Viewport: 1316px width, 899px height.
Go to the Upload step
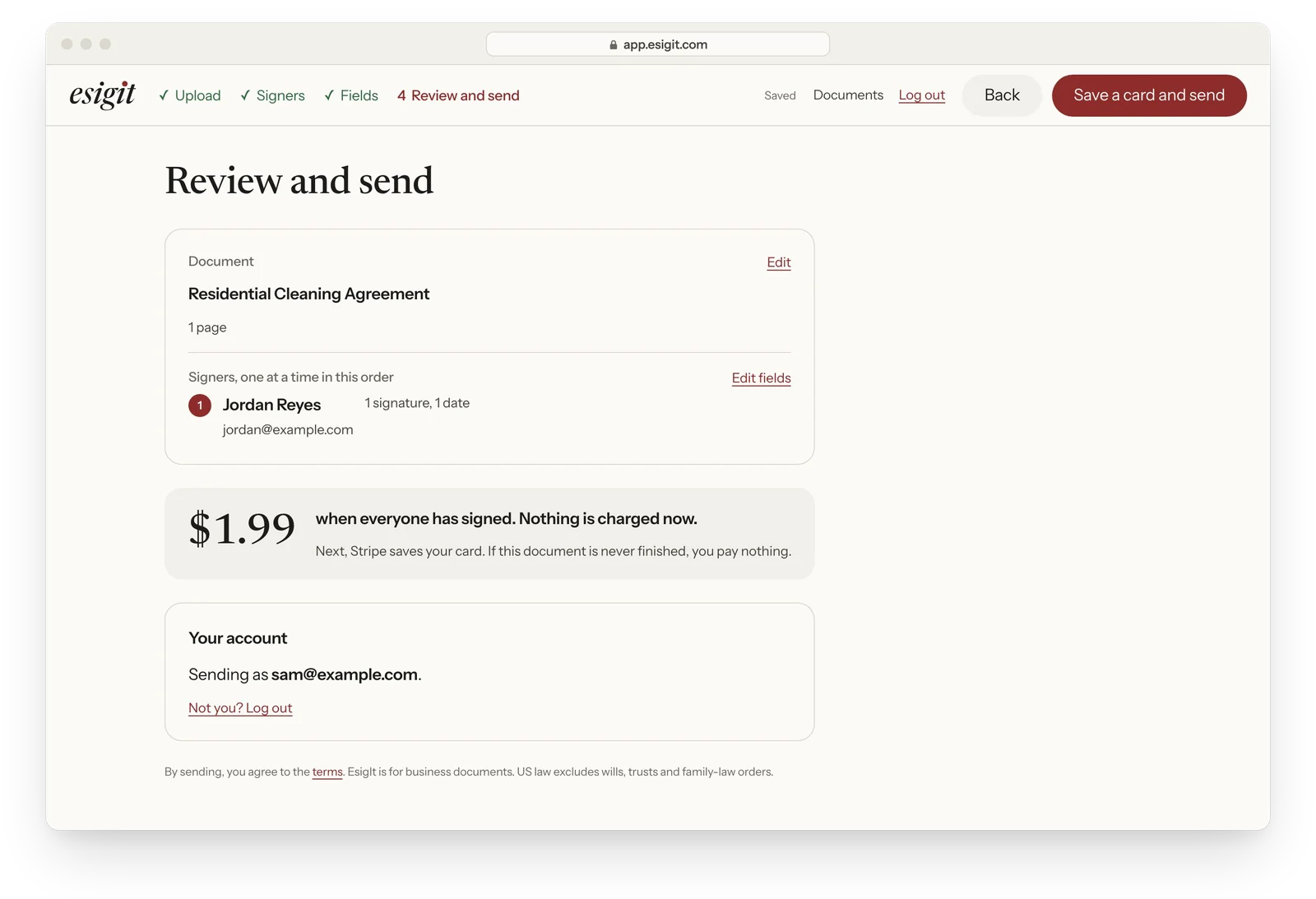coord(190,95)
